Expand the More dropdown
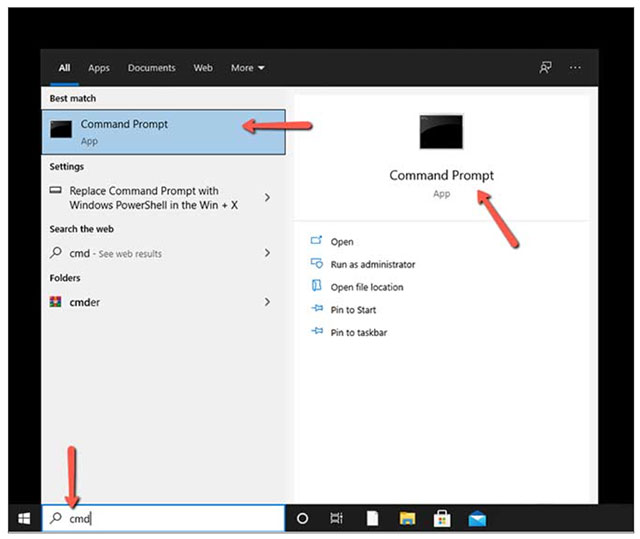 (248, 68)
